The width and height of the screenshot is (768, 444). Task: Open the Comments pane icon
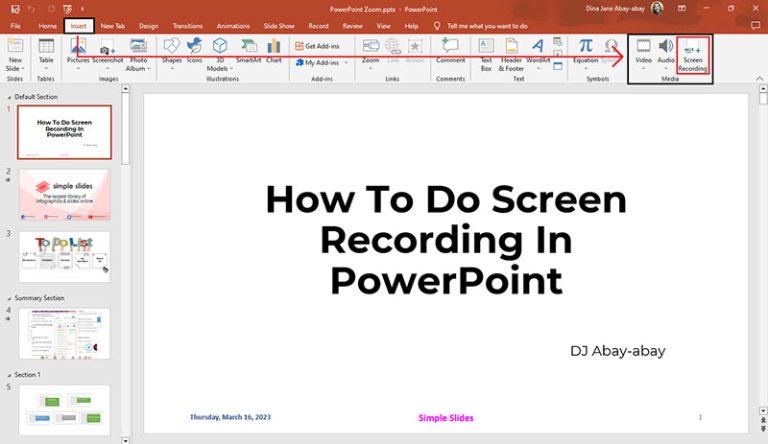click(x=755, y=26)
